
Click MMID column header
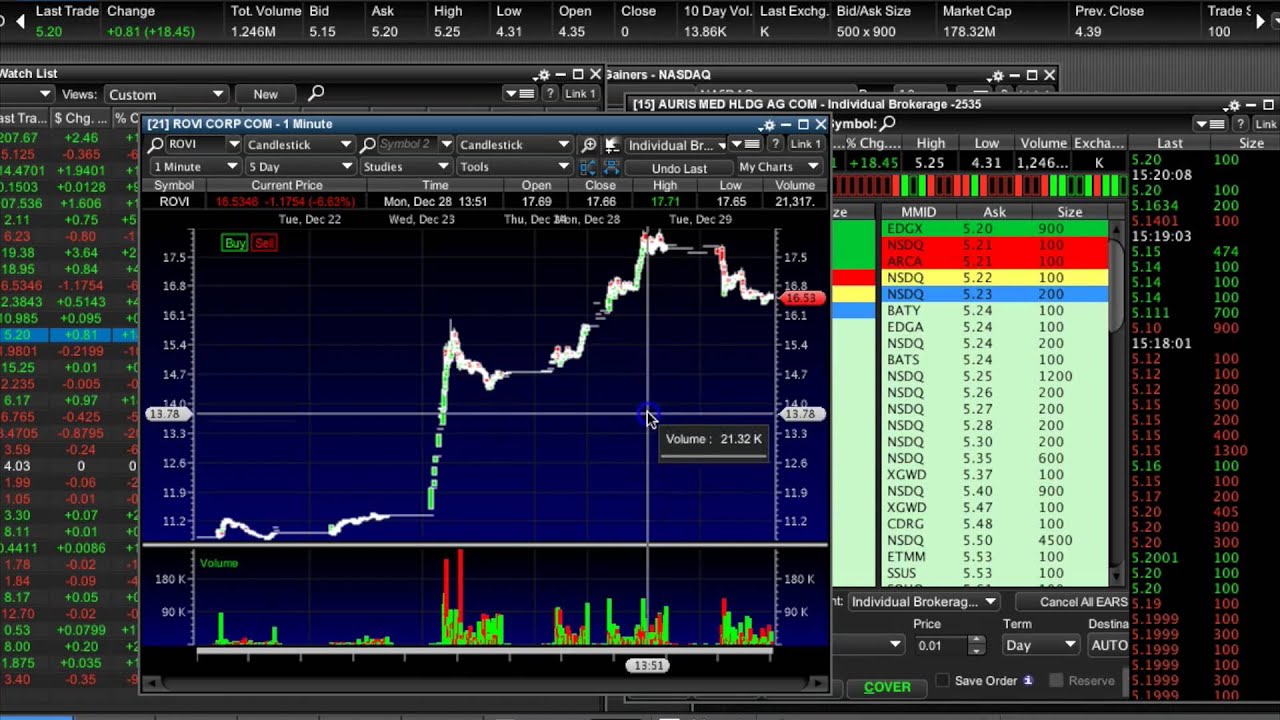point(918,212)
